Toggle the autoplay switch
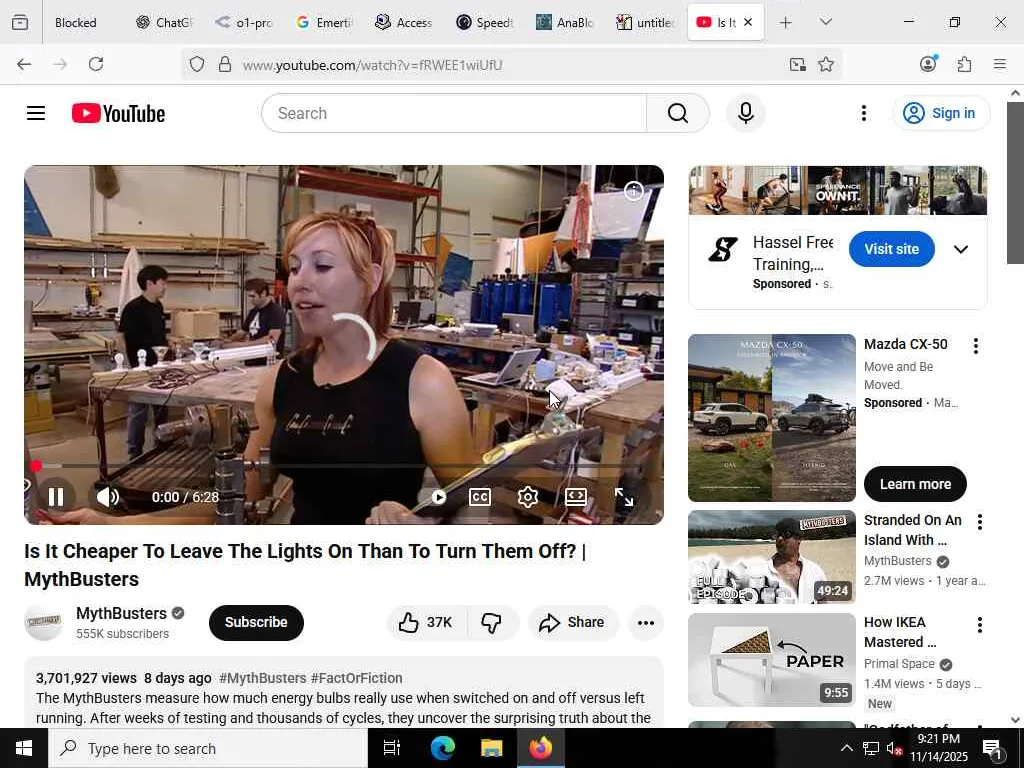The height and width of the screenshot is (768, 1024). tap(438, 497)
